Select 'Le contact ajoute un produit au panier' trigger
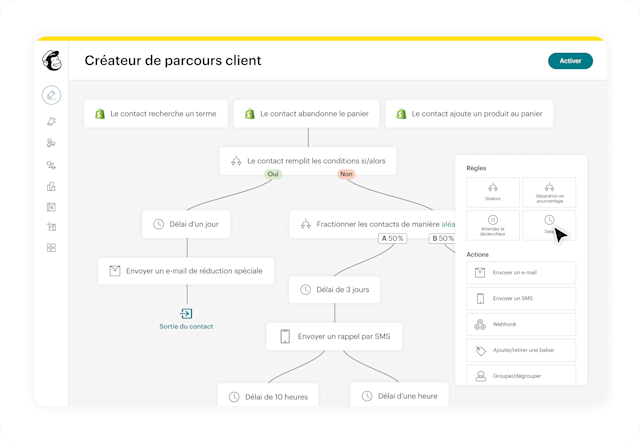This screenshot has height=443, width=640. tap(469, 114)
